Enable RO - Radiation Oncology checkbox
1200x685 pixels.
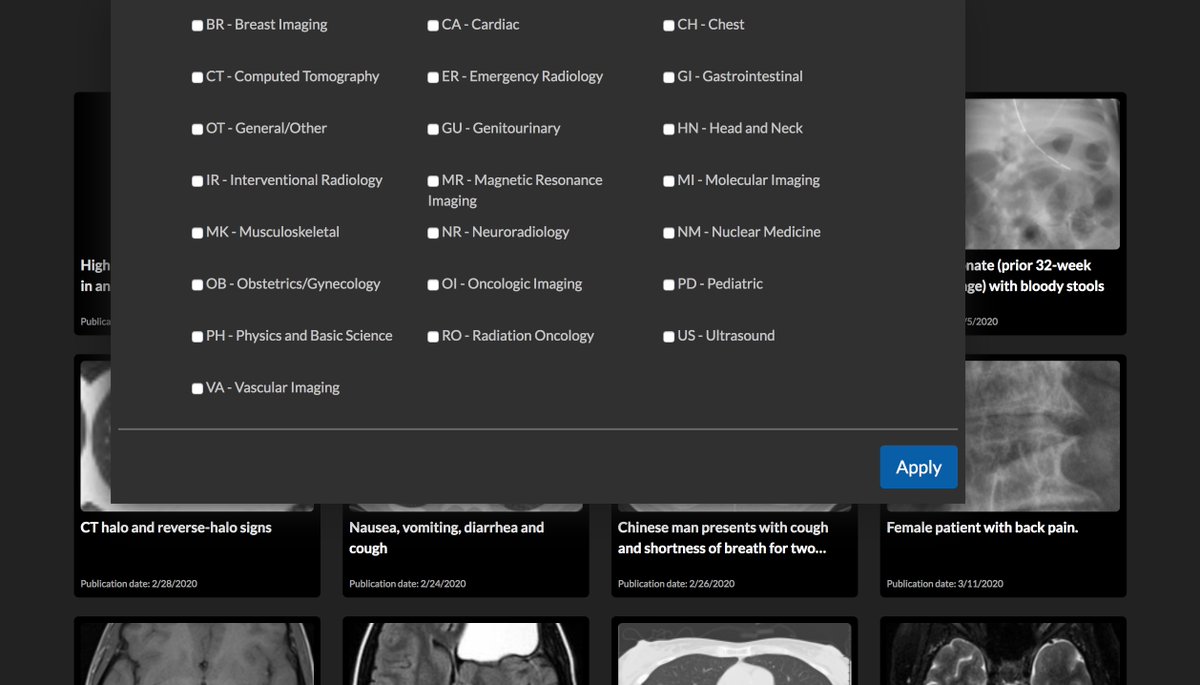click(433, 337)
